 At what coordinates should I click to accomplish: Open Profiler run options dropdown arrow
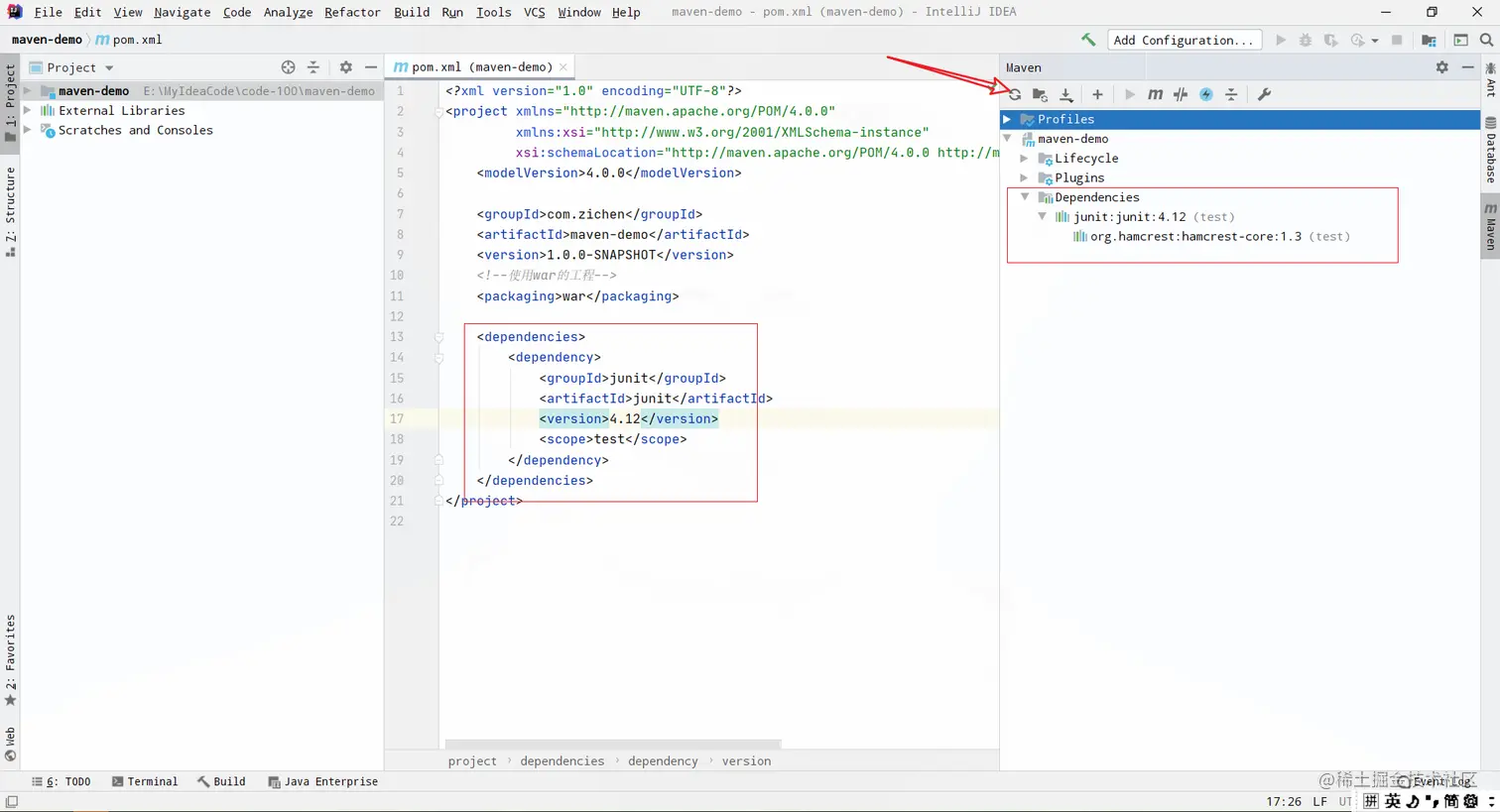coord(1375,41)
